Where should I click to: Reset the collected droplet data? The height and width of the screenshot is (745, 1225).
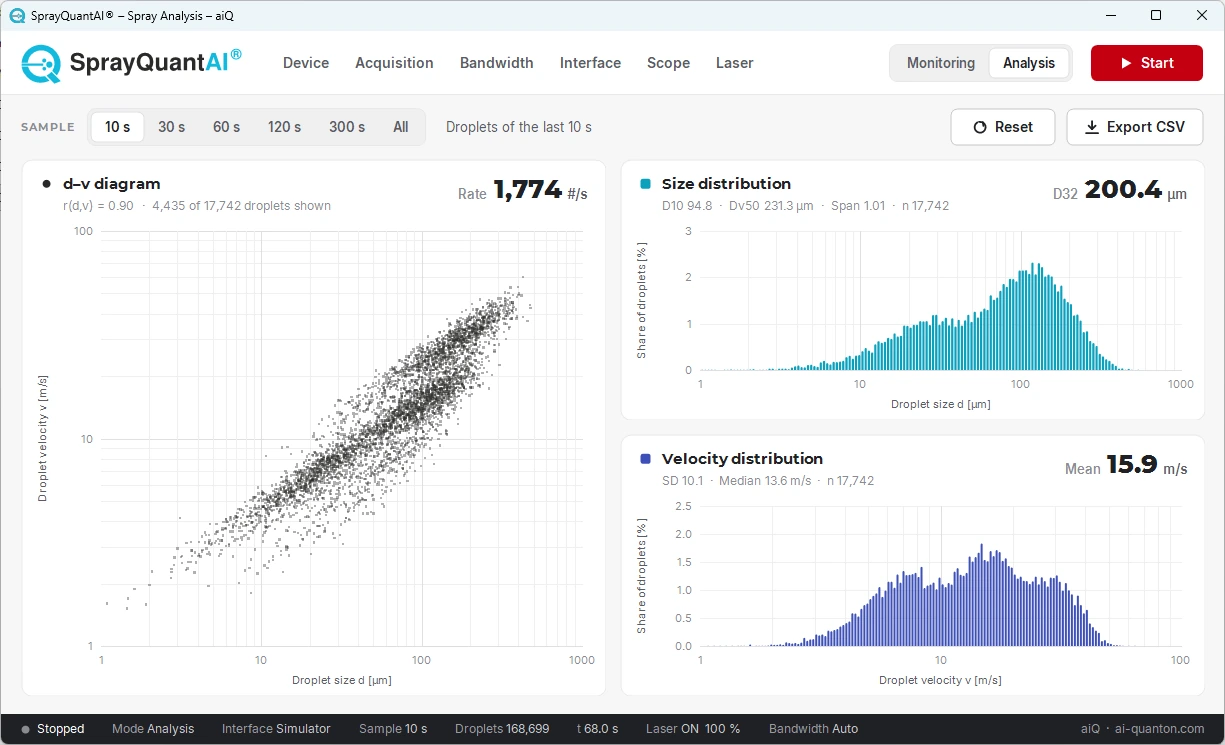point(1003,127)
